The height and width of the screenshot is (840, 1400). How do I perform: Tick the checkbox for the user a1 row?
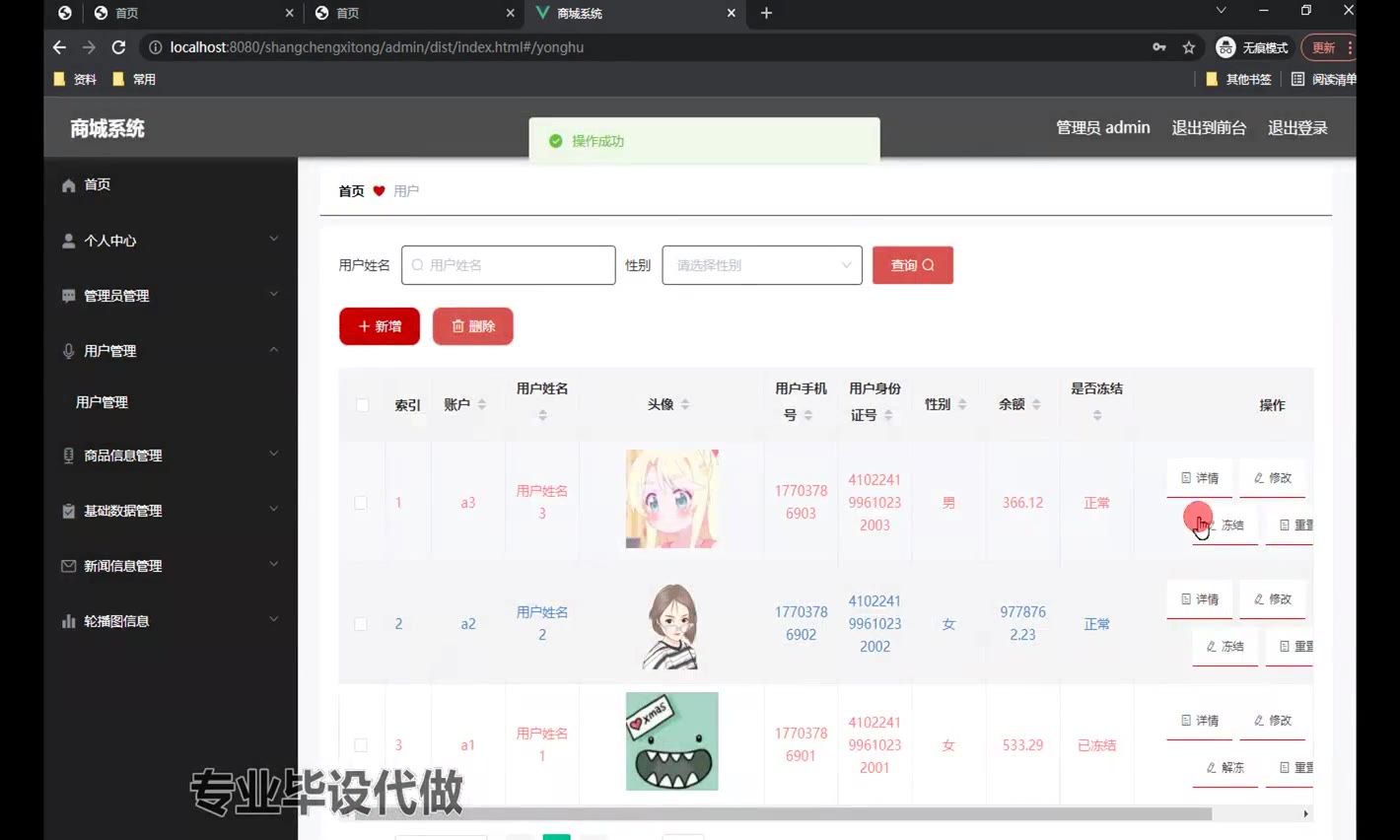(x=361, y=745)
